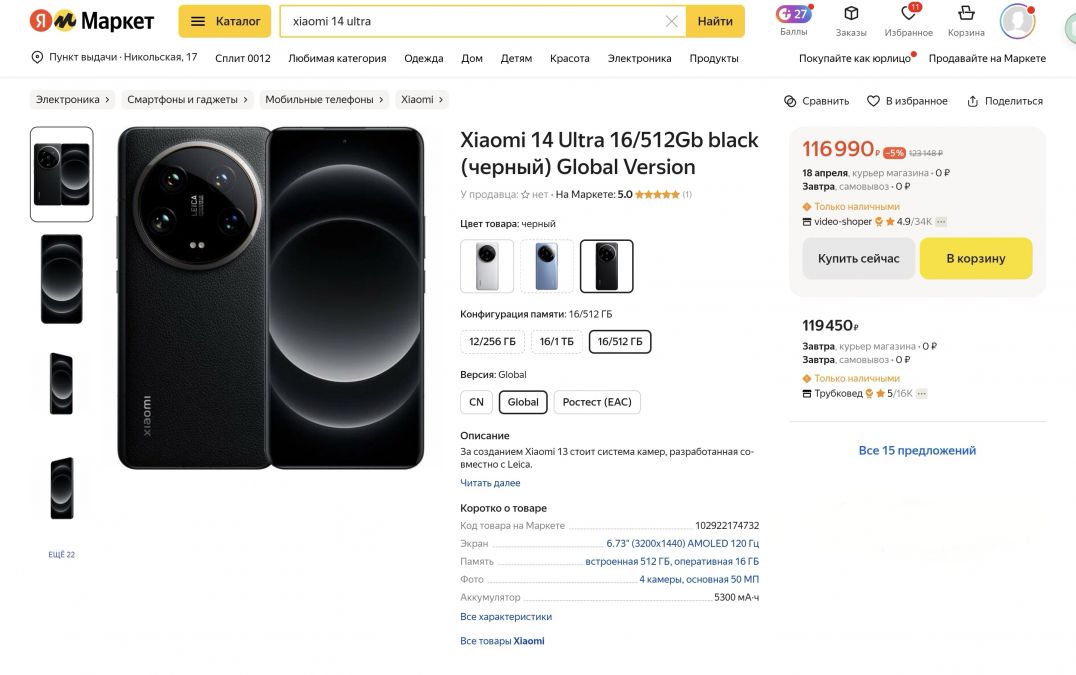The image size is (1076, 675).
Task: Click the Сравнить compare icon
Action: pos(790,101)
